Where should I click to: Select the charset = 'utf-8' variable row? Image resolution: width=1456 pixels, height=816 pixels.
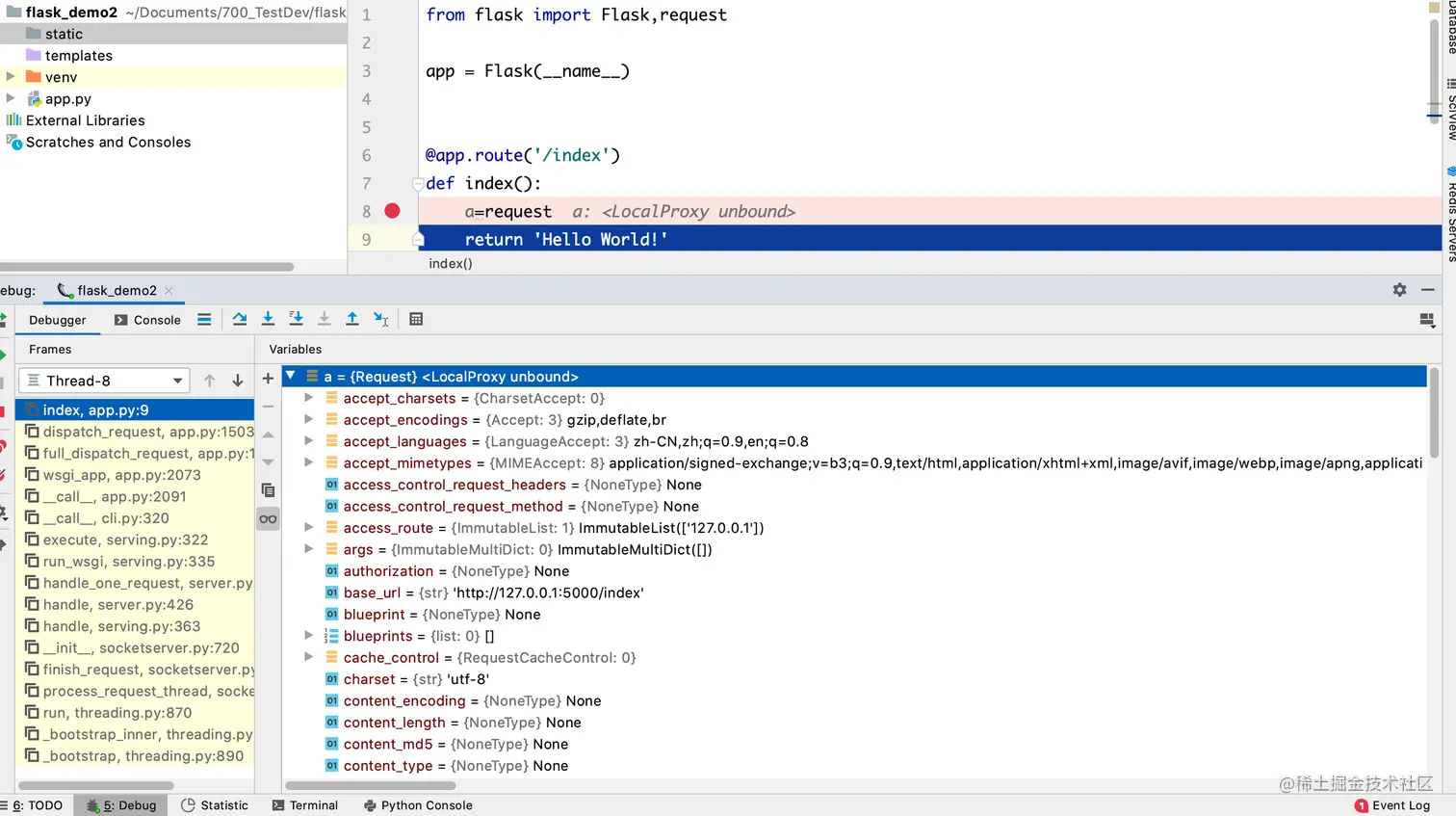(x=854, y=679)
